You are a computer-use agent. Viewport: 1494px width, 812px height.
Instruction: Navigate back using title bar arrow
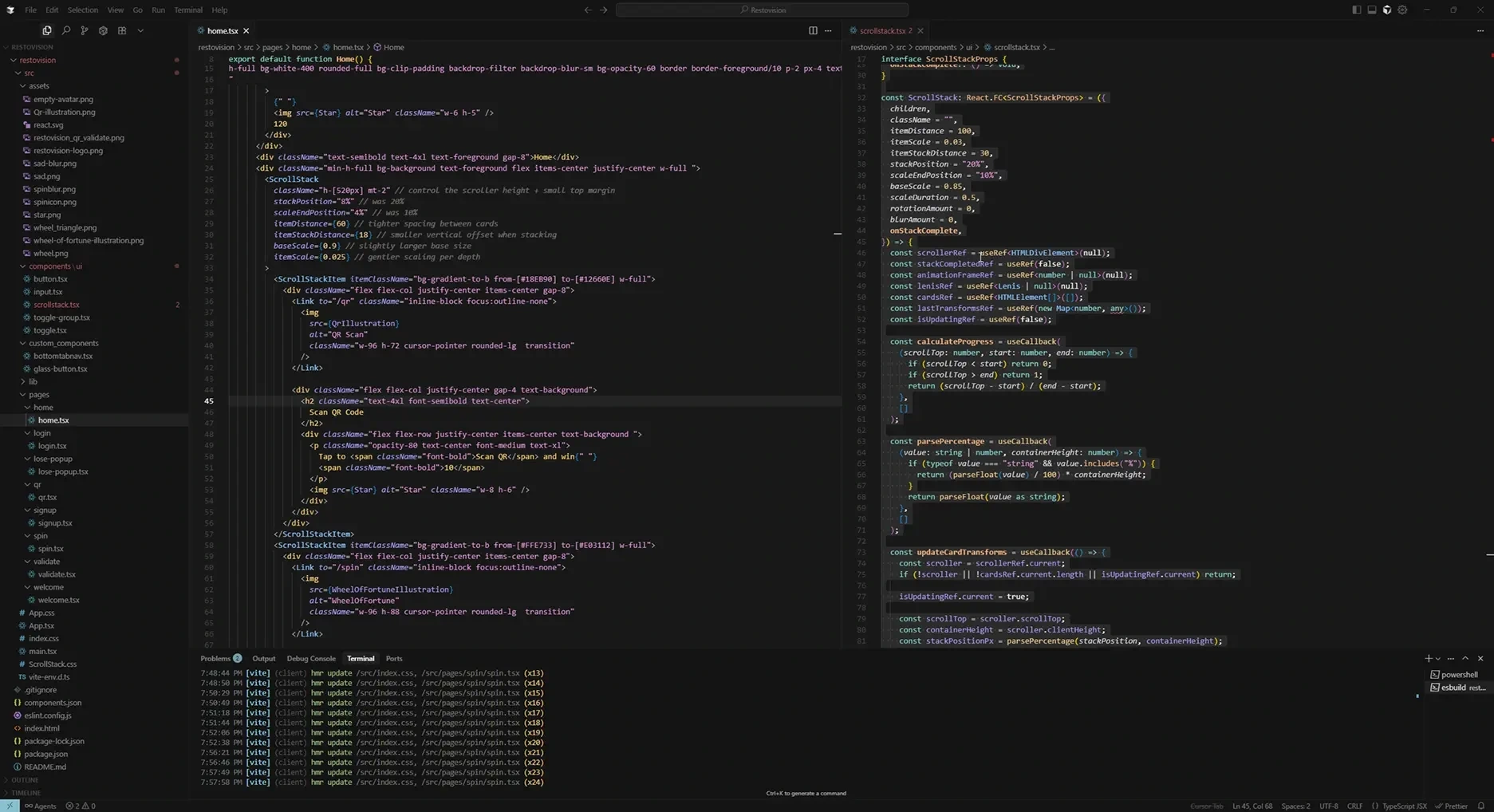click(x=588, y=10)
